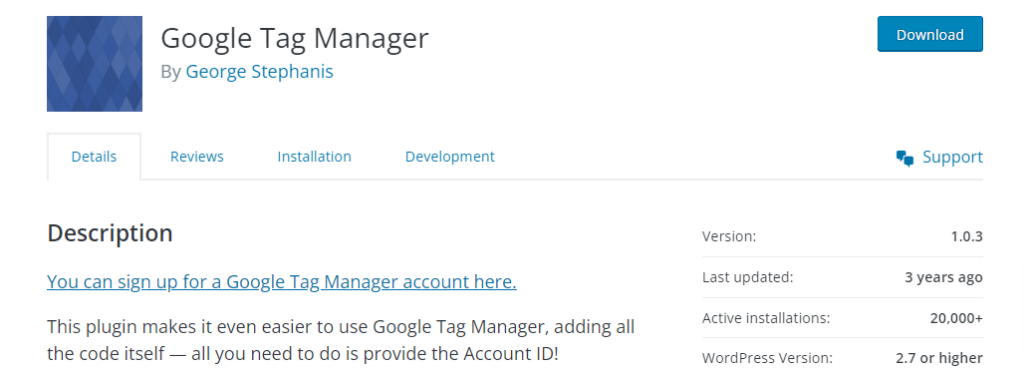Open the Installation tab
The height and width of the screenshot is (373, 1024).
314,157
